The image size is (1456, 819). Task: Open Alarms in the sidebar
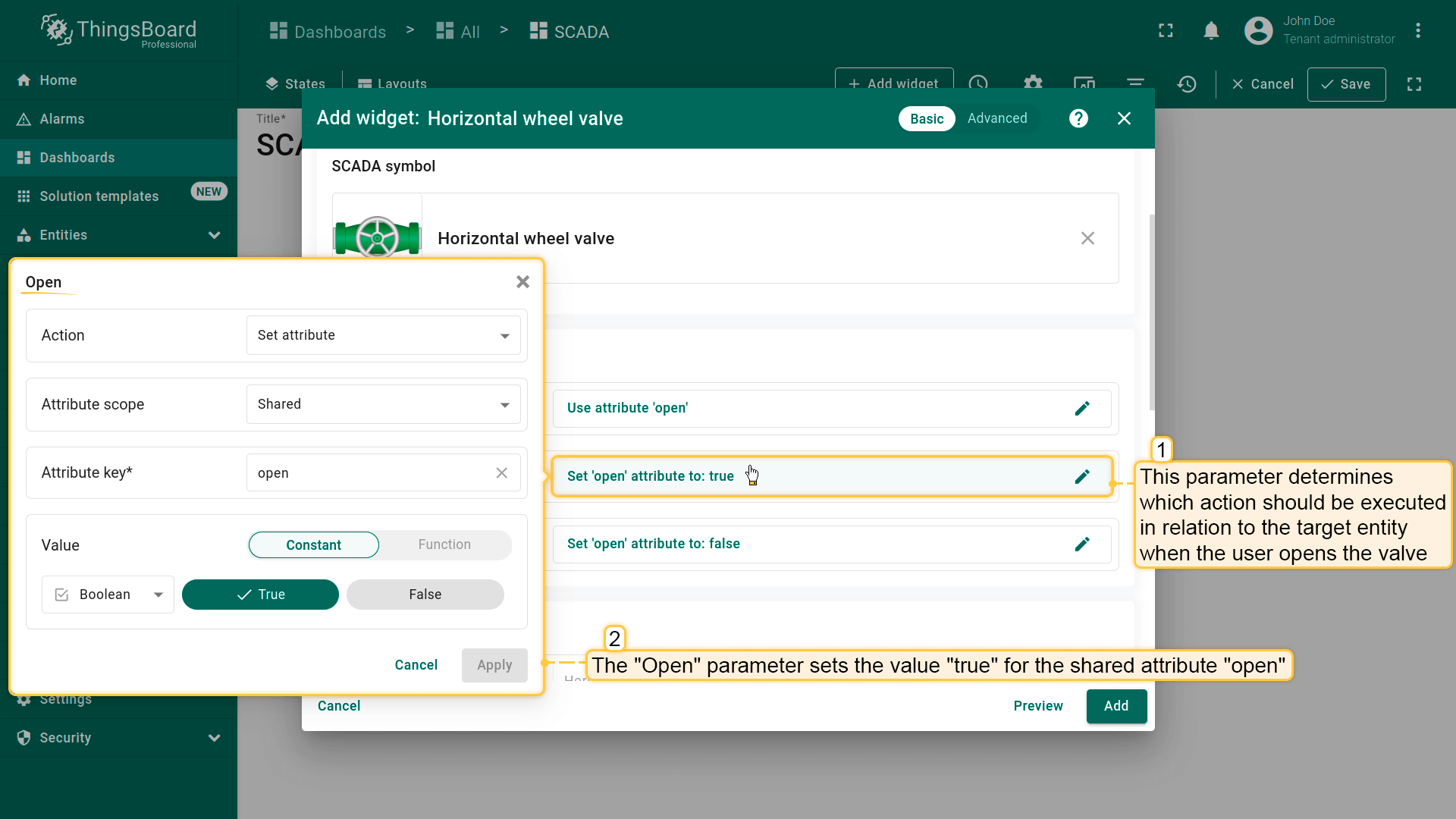pyautogui.click(x=62, y=119)
